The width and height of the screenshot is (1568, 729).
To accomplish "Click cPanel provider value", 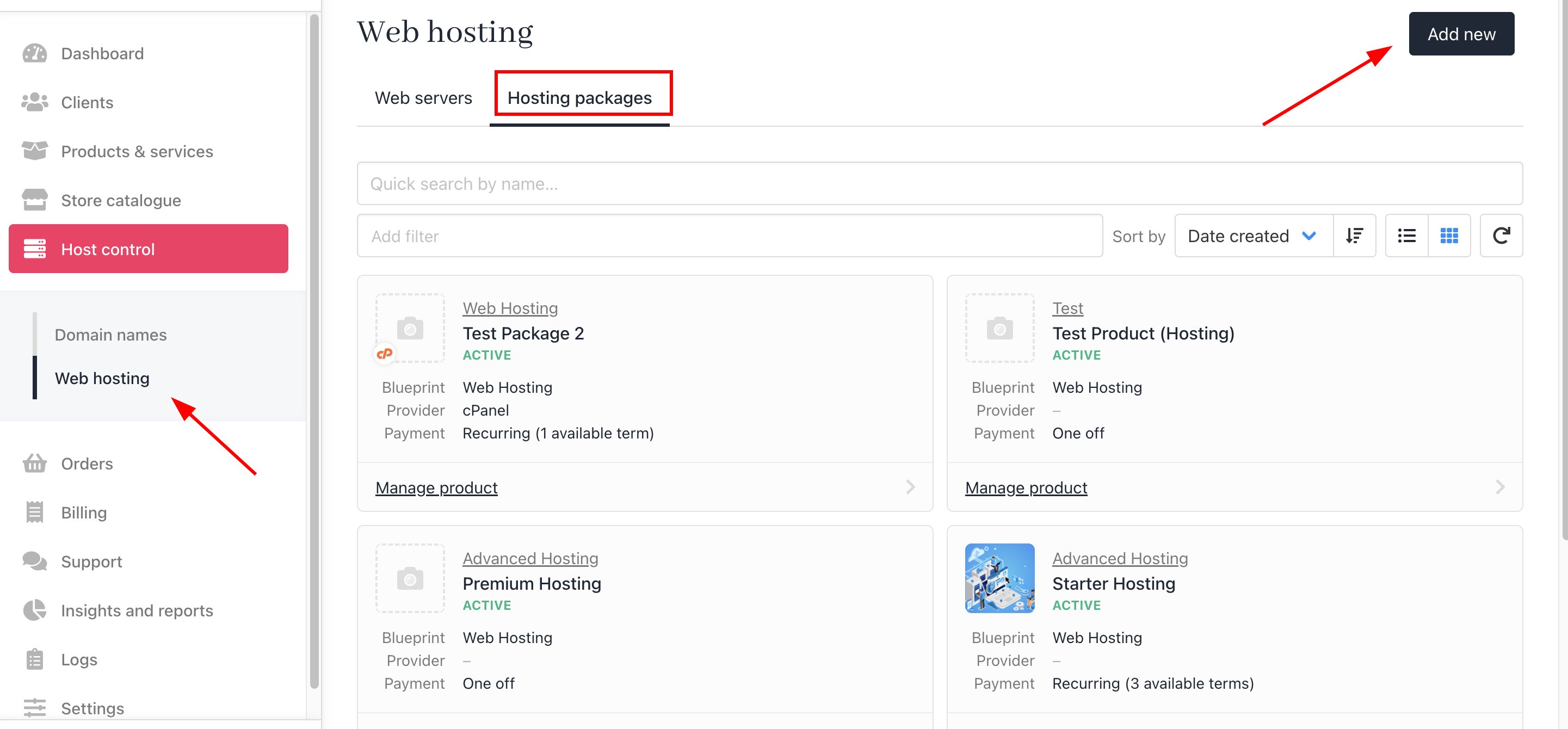I will [x=486, y=410].
